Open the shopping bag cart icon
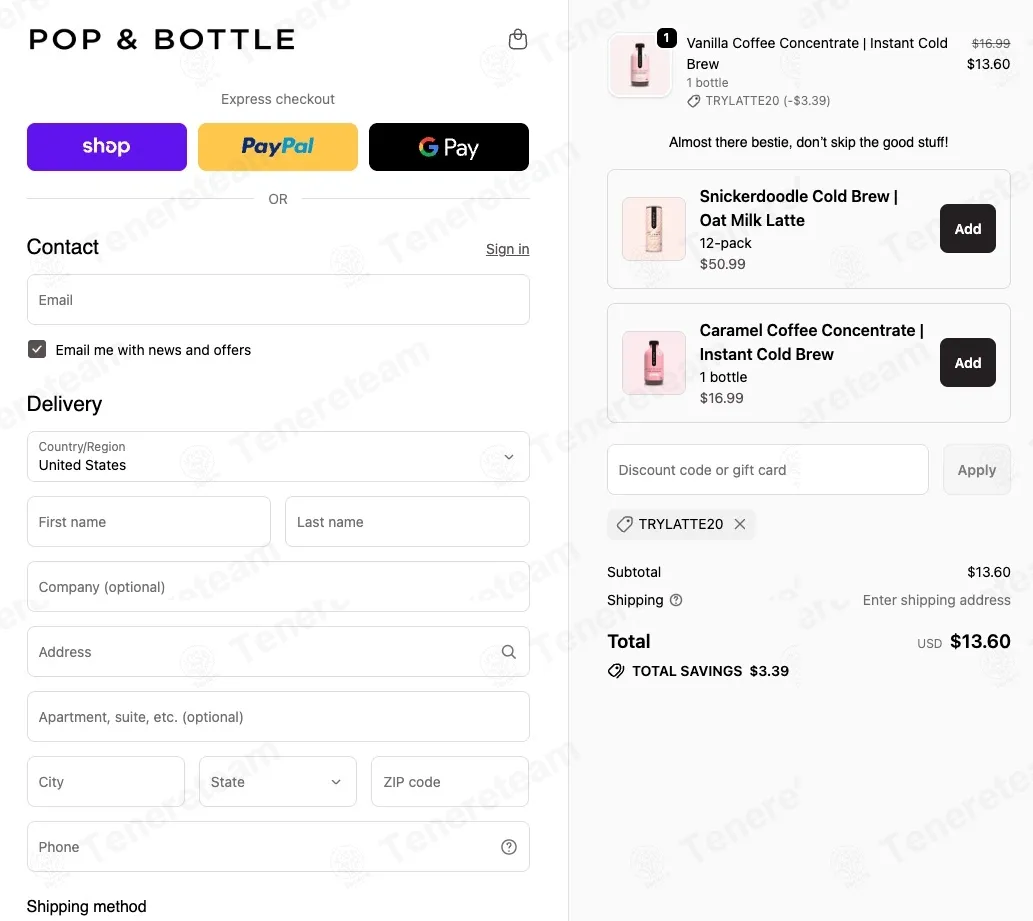 point(518,40)
